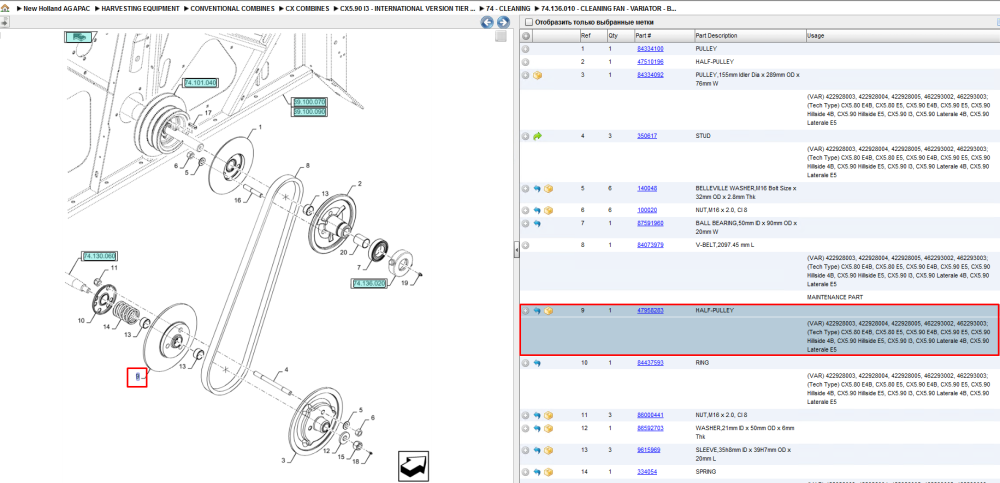Click the package icon for BELLEVILLE WASHER row

(548, 189)
